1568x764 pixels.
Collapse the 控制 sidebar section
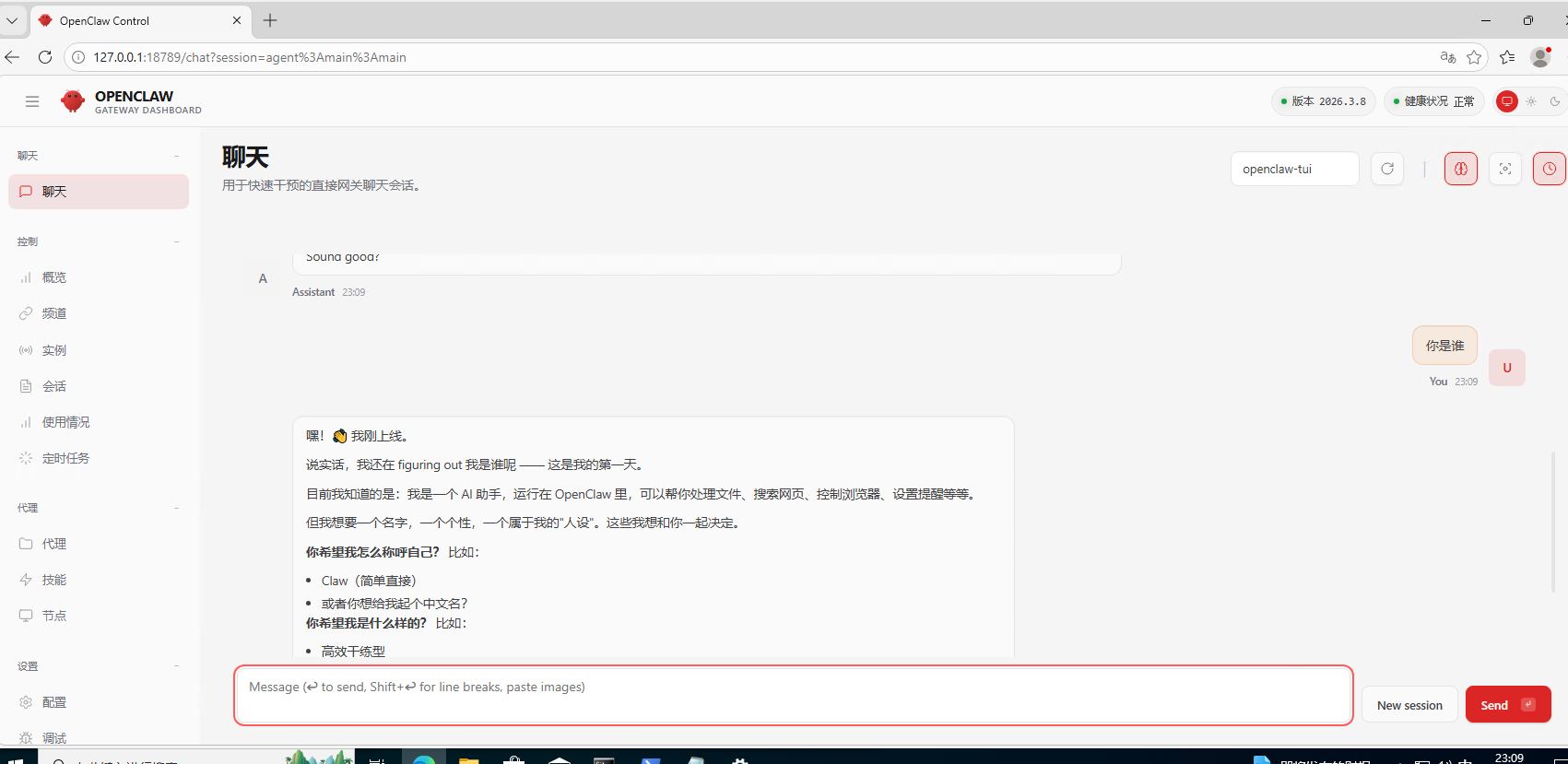coord(176,241)
